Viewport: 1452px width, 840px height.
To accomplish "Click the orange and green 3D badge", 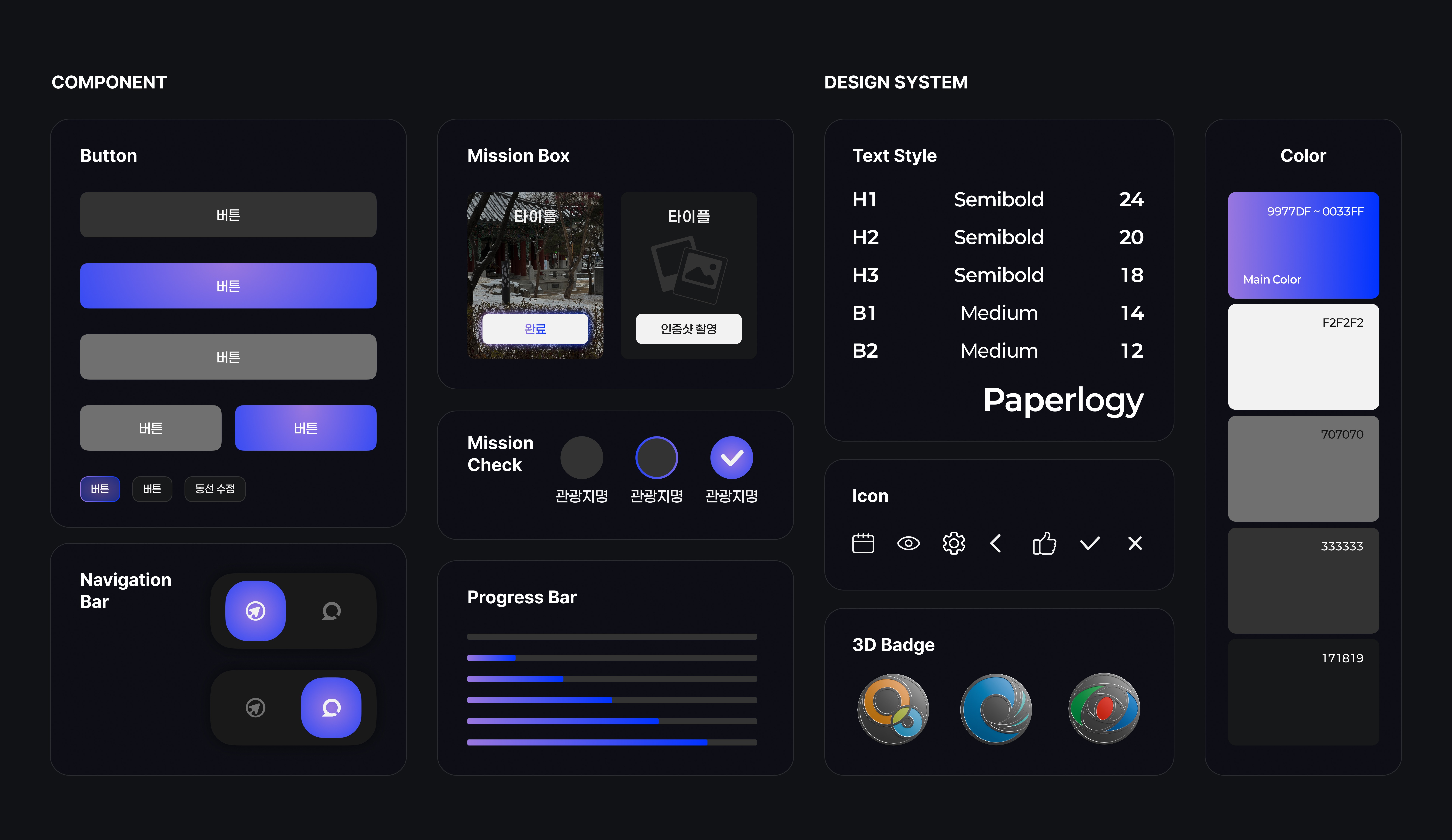I will click(893, 709).
